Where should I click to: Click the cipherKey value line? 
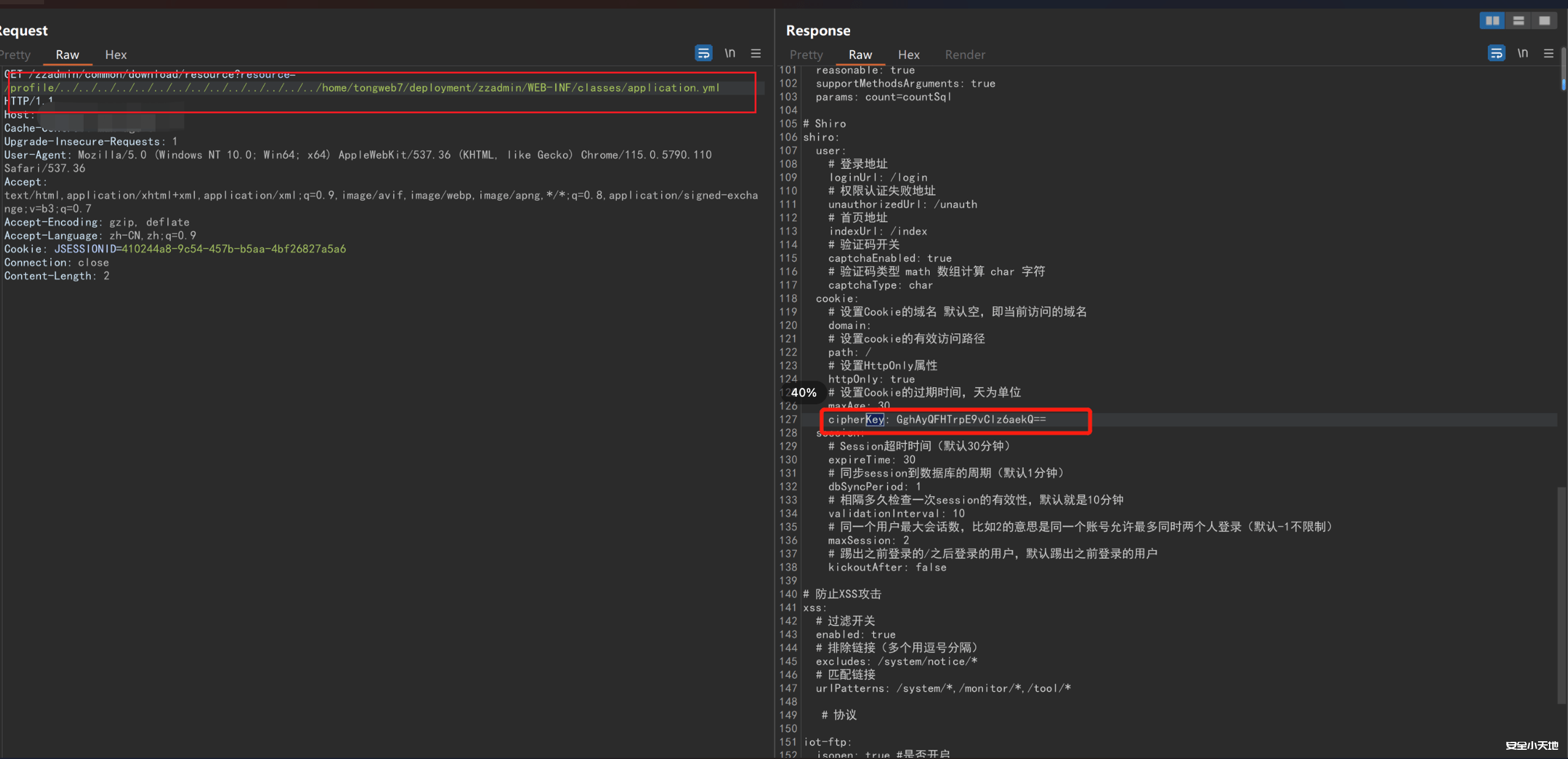click(x=971, y=420)
